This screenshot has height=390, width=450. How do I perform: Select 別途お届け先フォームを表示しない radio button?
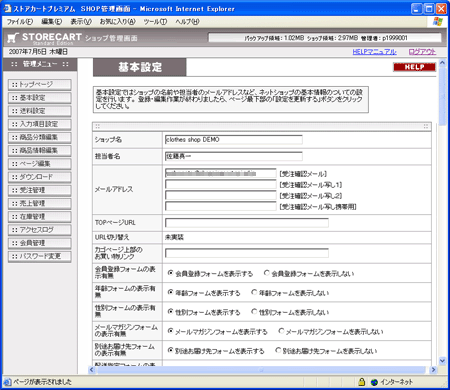pos(278,350)
